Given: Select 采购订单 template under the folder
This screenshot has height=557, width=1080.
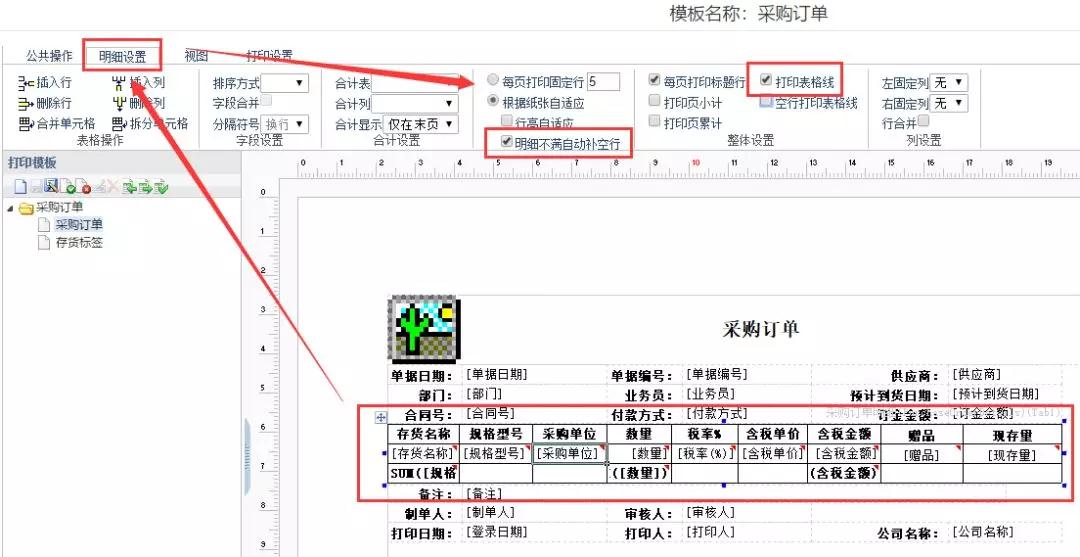Looking at the screenshot, I should coord(79,224).
